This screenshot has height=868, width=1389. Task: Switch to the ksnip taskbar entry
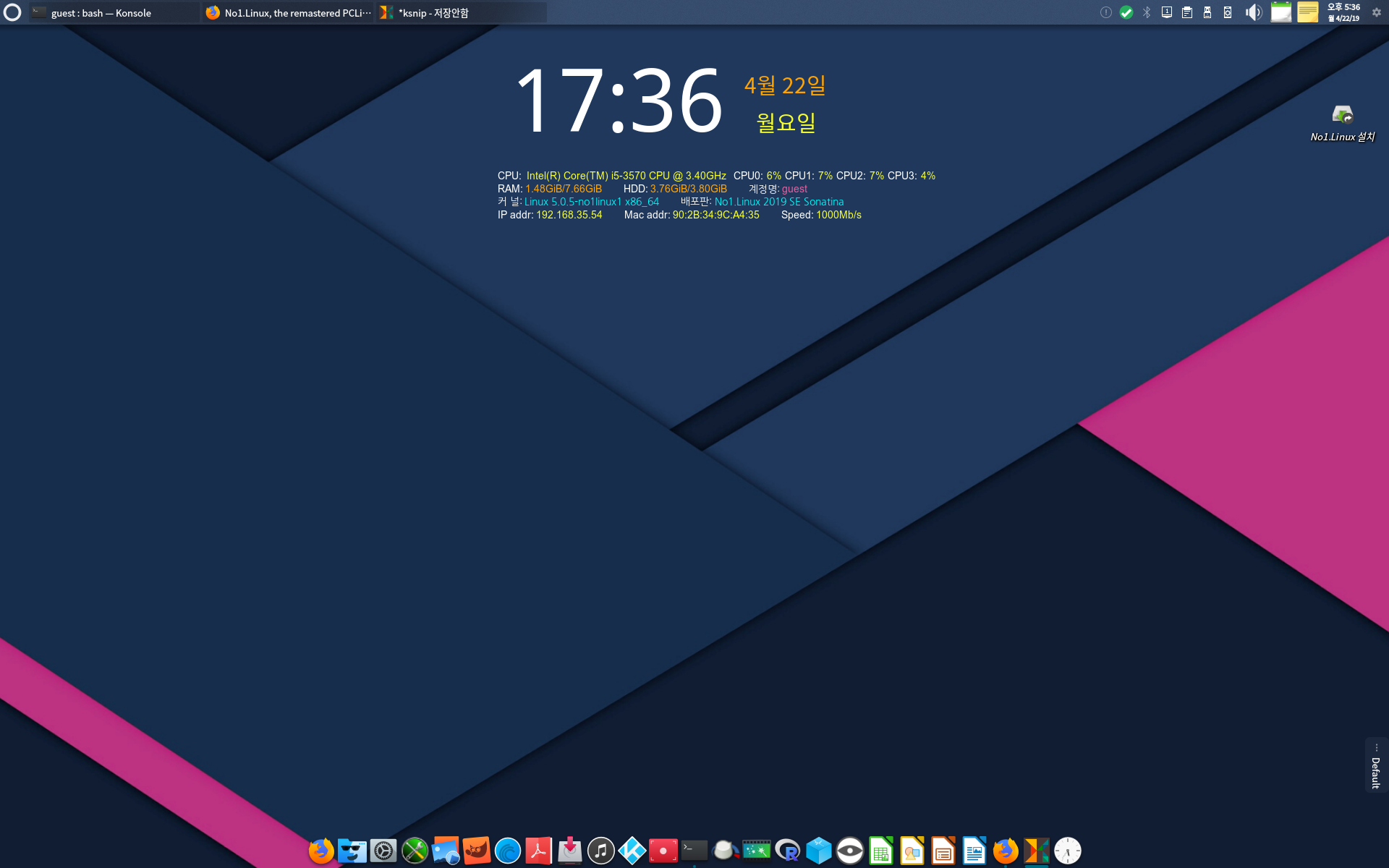click(462, 12)
